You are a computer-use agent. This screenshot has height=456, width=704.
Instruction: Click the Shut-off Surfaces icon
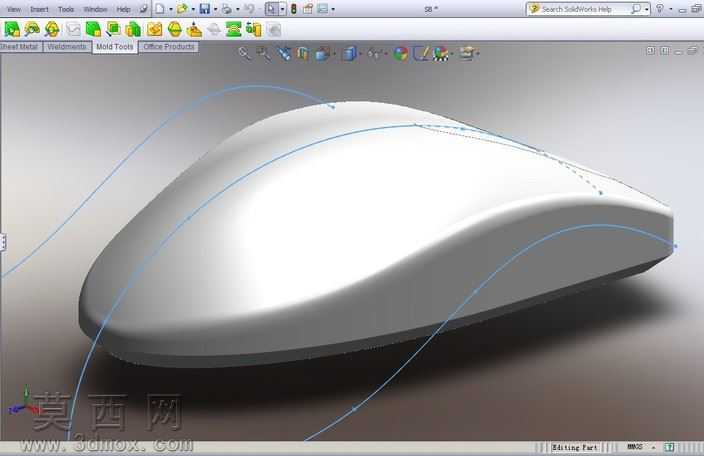[194, 30]
